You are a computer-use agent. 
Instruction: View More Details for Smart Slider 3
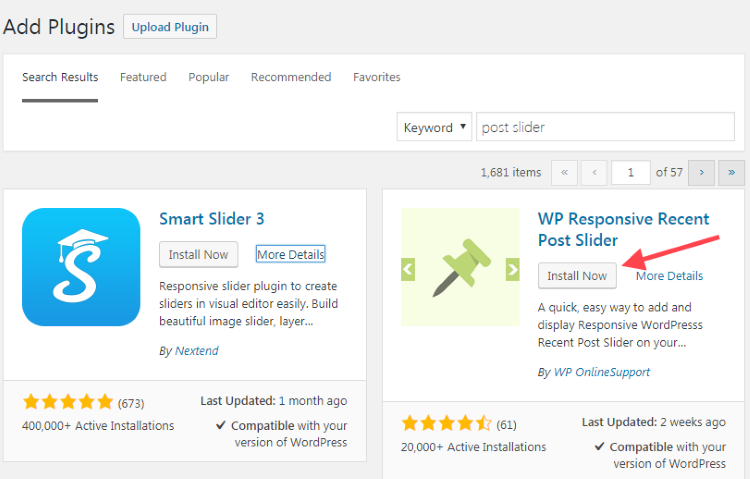point(290,255)
